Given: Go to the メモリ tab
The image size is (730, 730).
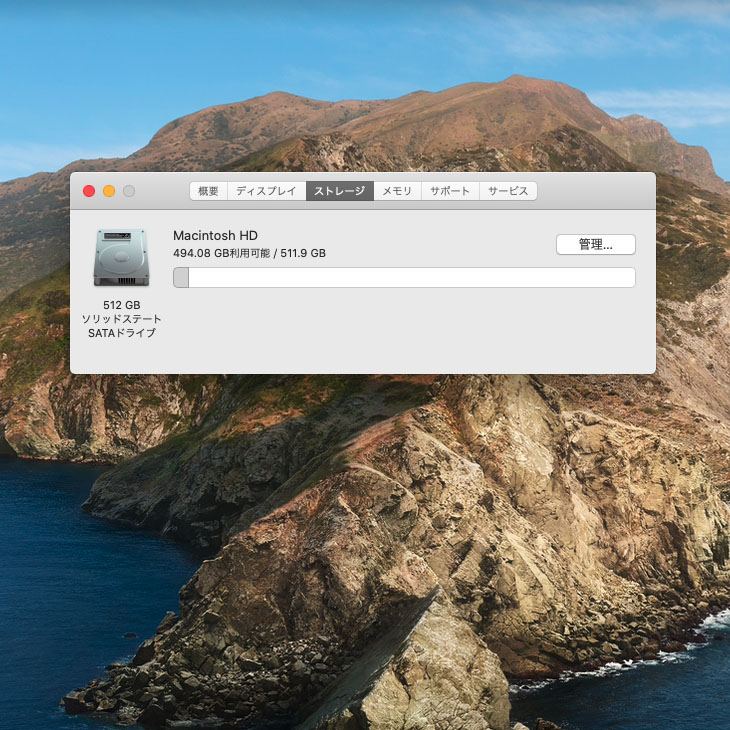Looking at the screenshot, I should tap(397, 191).
